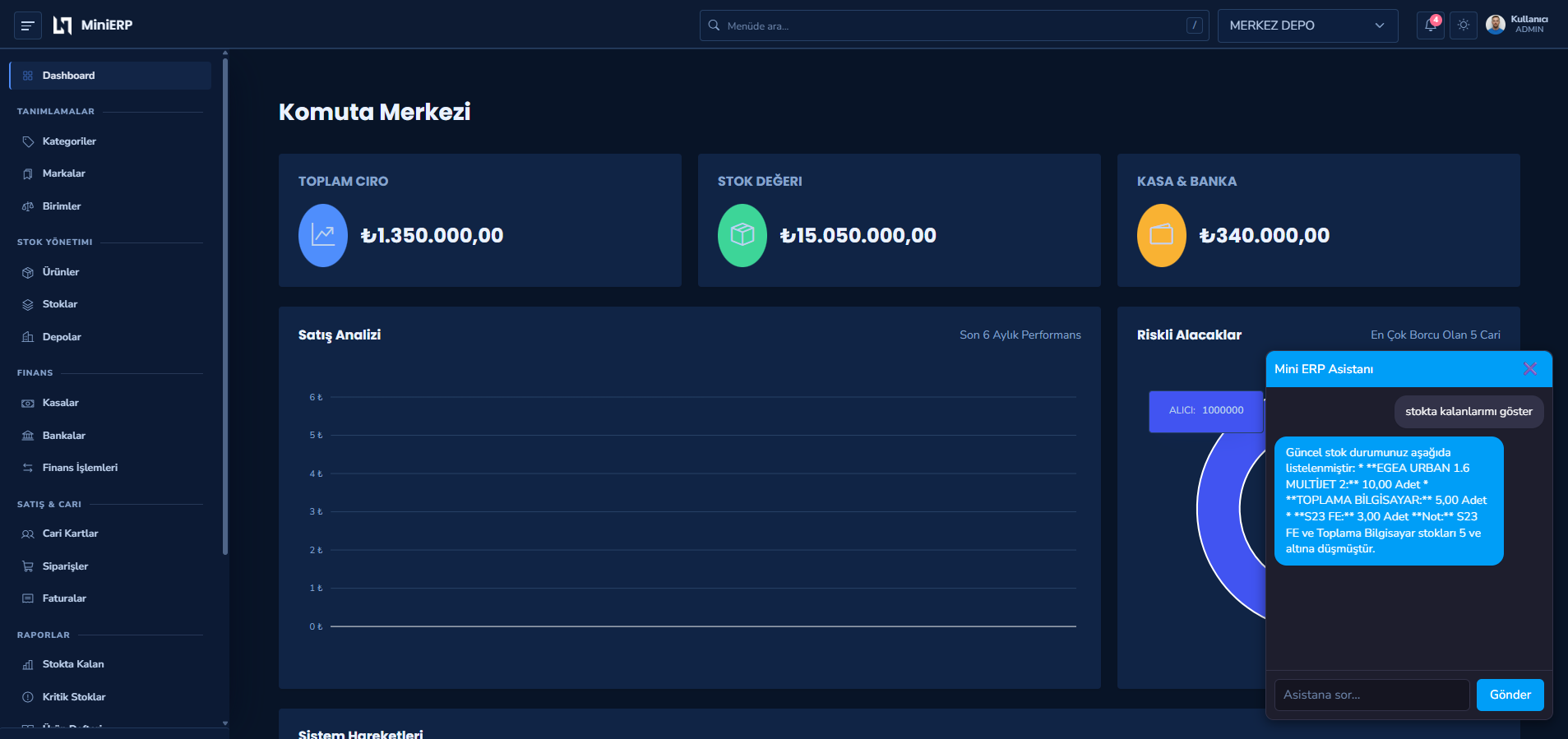Viewport: 1568px width, 739px height.
Task: Open the notifications bell
Action: 1431,25
